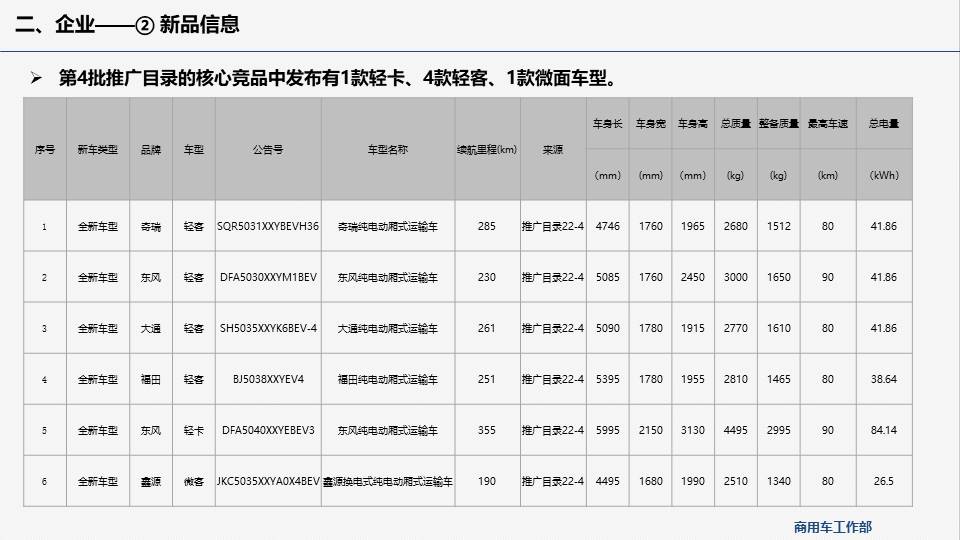Screen dimensions: 960x540
Task: Click the '(km)' unit under 最高车速
Action: point(827,175)
